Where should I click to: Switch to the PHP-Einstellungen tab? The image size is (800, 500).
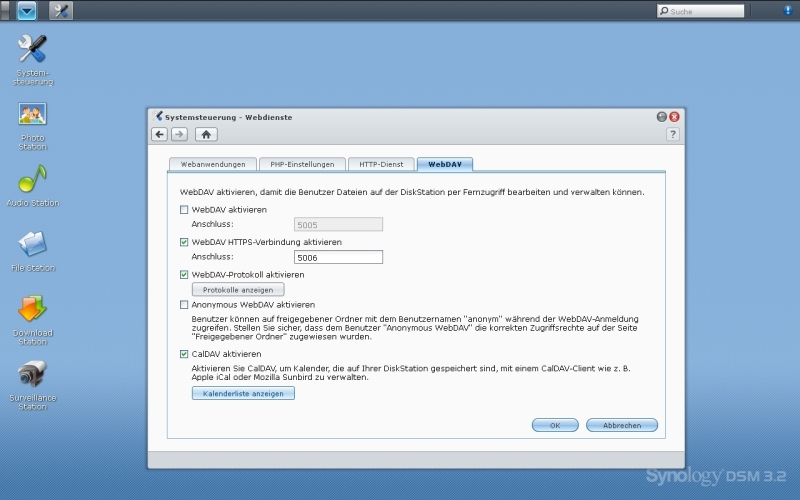point(302,164)
